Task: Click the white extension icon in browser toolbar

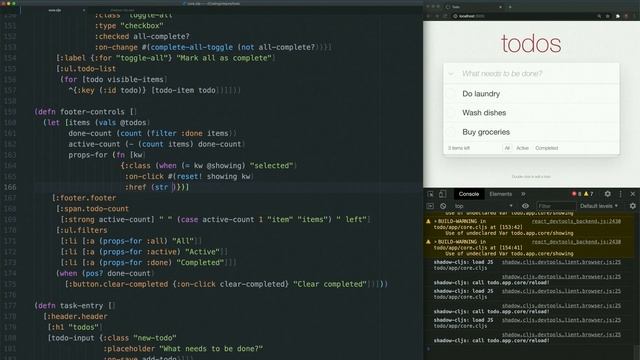Action: [618, 16]
